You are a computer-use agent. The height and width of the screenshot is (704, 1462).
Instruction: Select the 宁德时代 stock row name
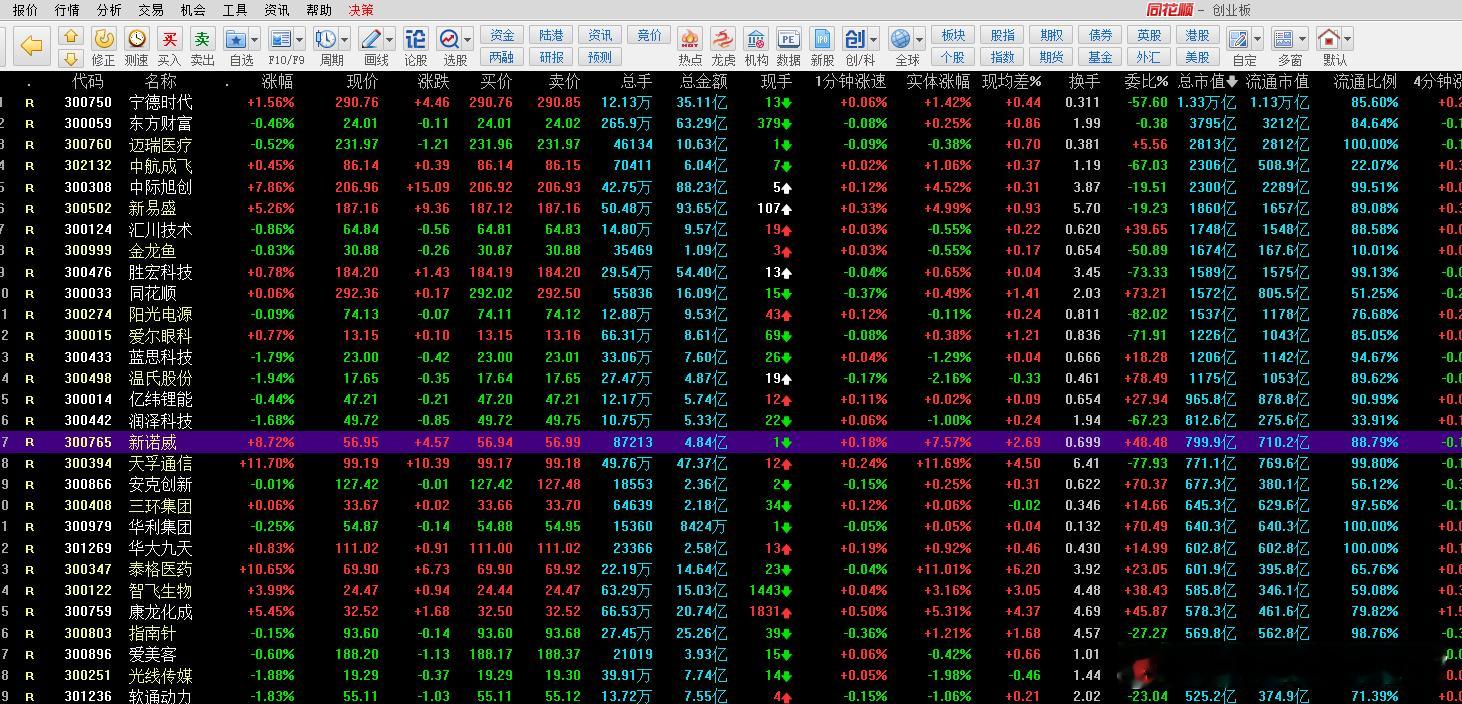coord(161,102)
